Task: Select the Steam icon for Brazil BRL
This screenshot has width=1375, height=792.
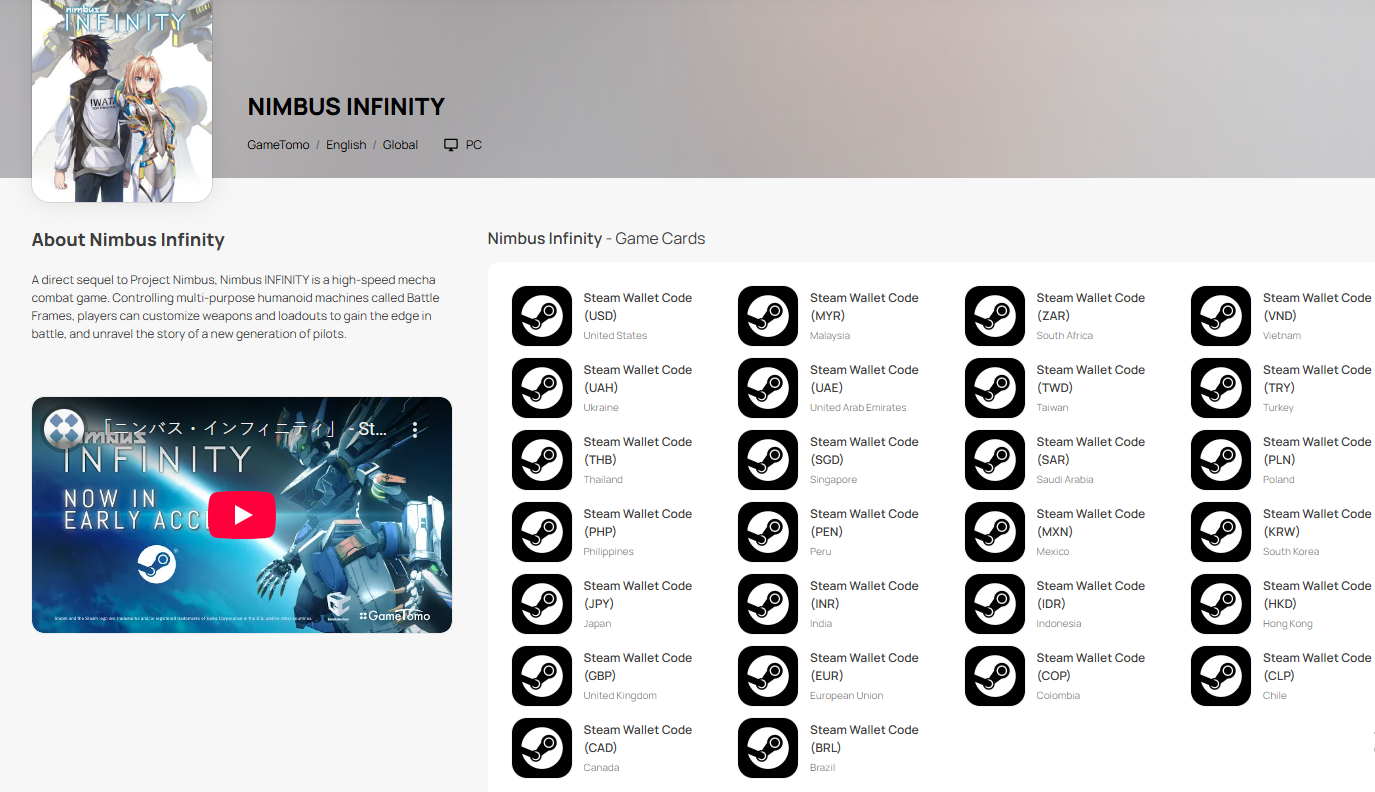Action: (768, 748)
